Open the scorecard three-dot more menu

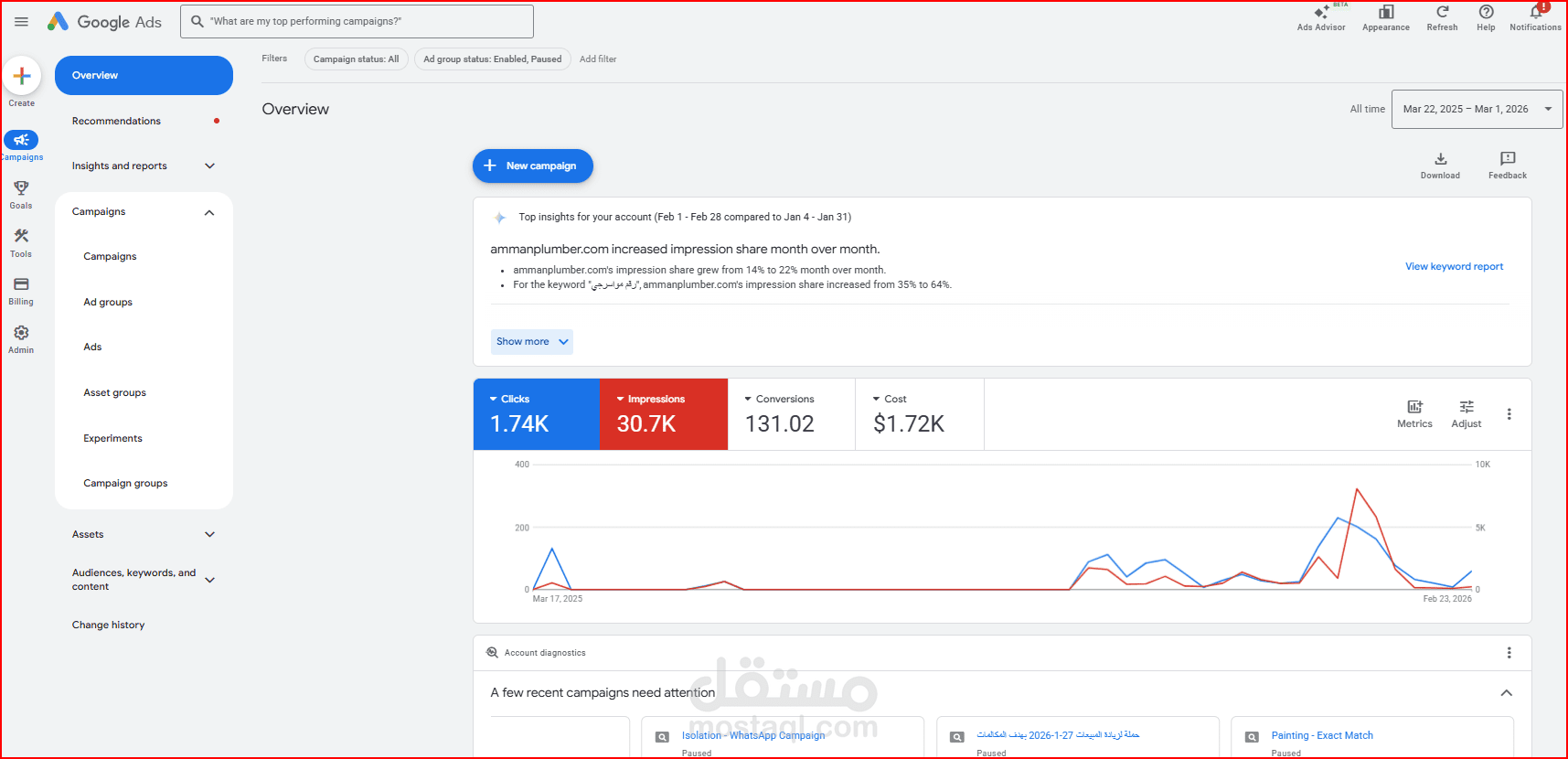pos(1509,414)
